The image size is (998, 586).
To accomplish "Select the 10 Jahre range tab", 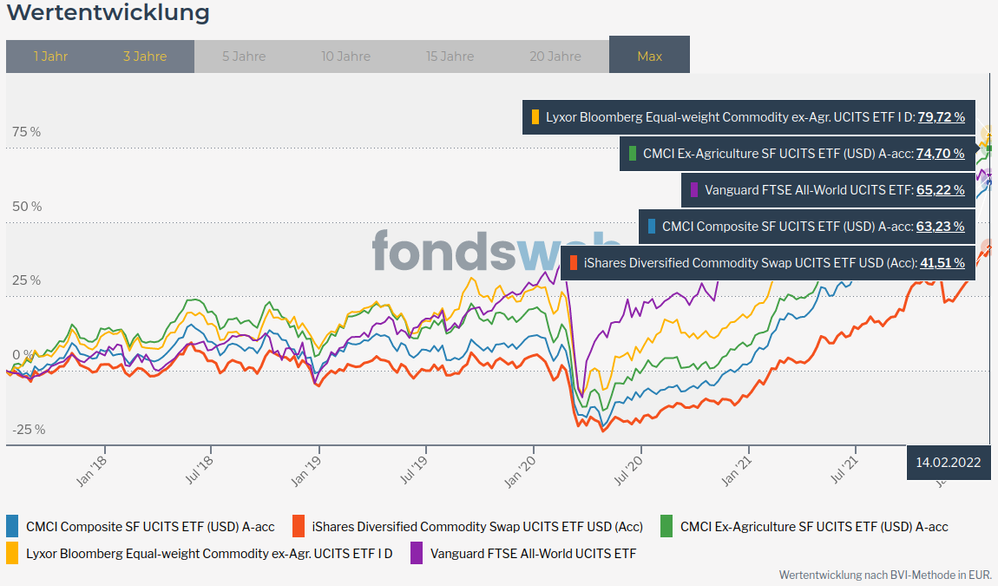I will (x=346, y=56).
